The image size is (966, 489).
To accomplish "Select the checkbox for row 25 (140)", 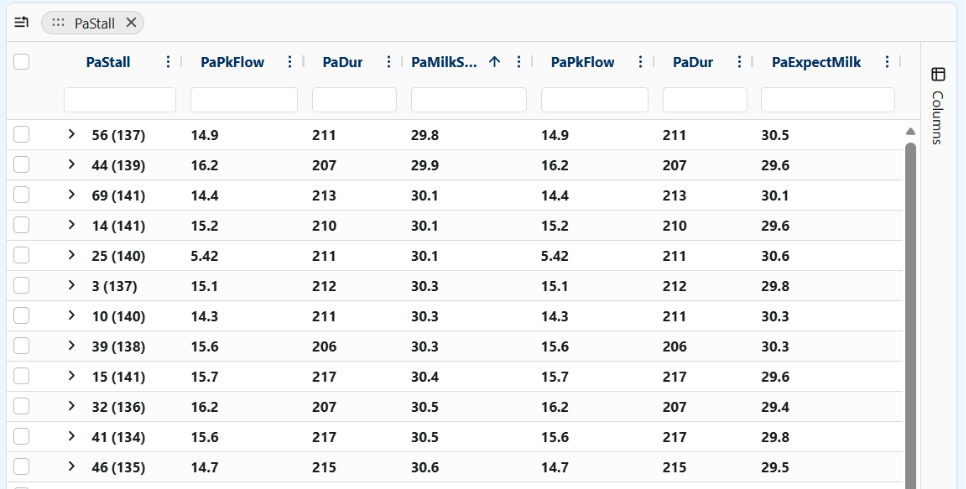I will pyautogui.click(x=22, y=256).
